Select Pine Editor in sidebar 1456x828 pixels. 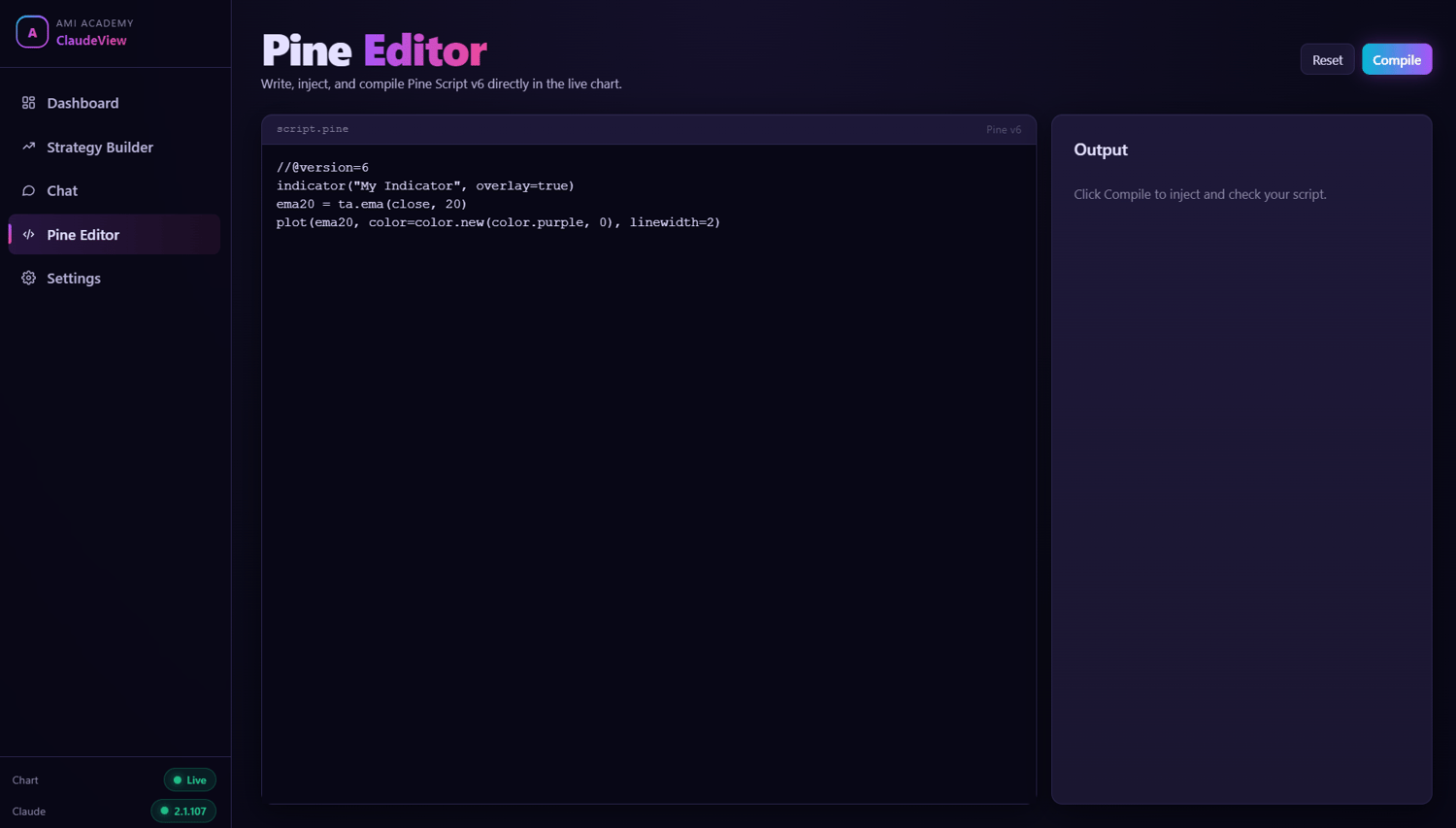pyautogui.click(x=115, y=234)
